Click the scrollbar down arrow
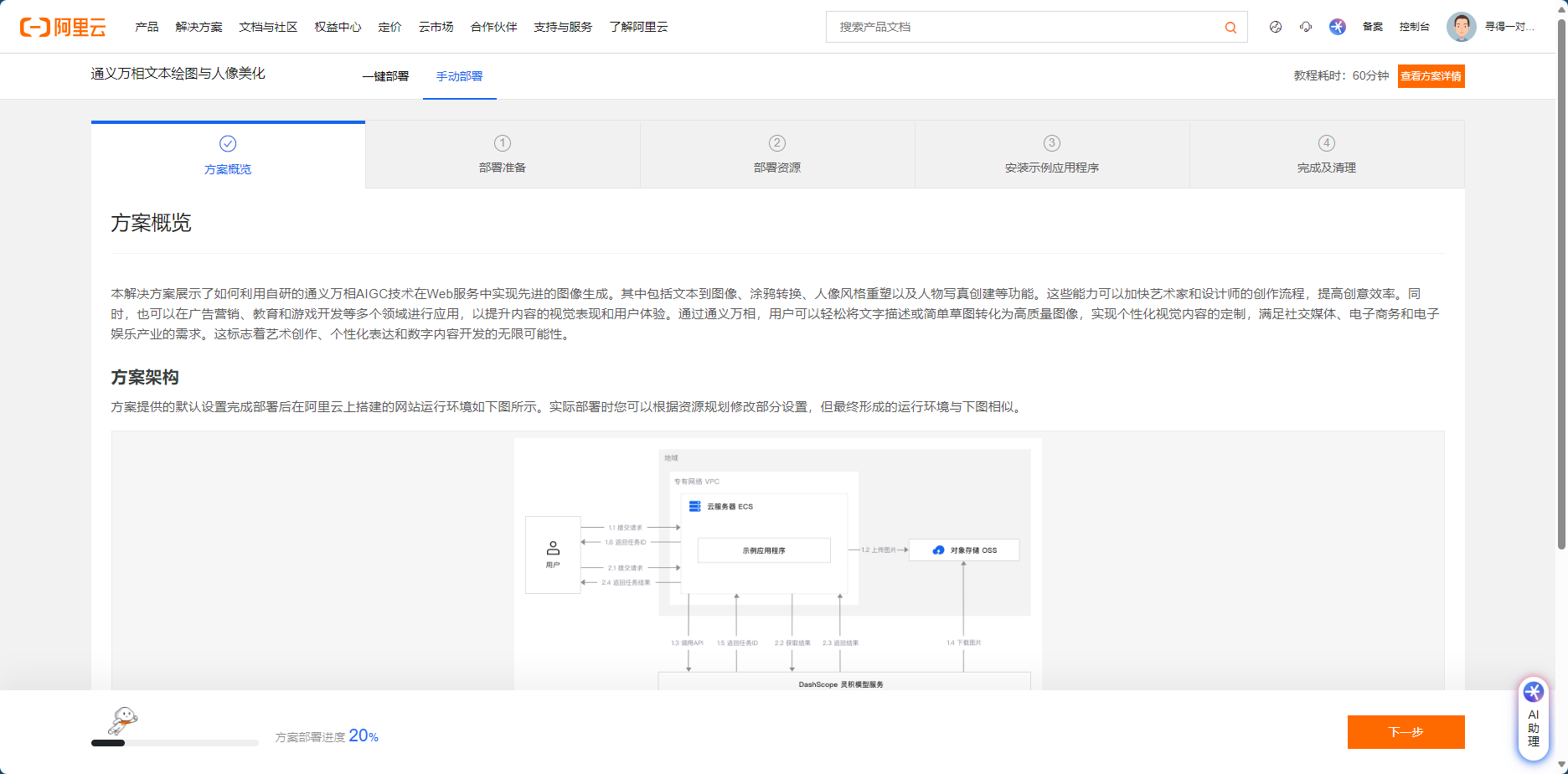Image resolution: width=1568 pixels, height=774 pixels. click(x=1561, y=766)
